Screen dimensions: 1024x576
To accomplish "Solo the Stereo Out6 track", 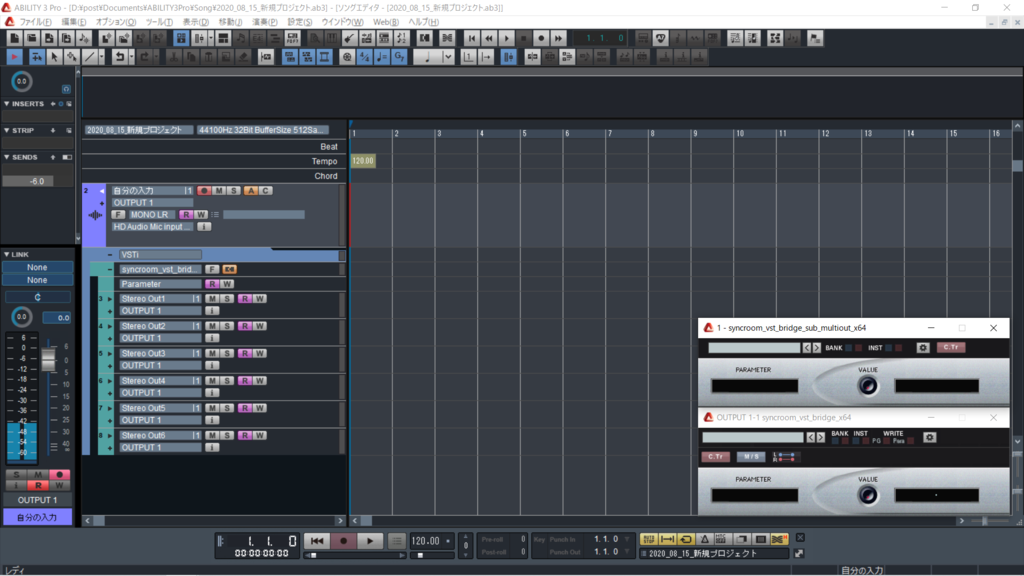I will (227, 436).
